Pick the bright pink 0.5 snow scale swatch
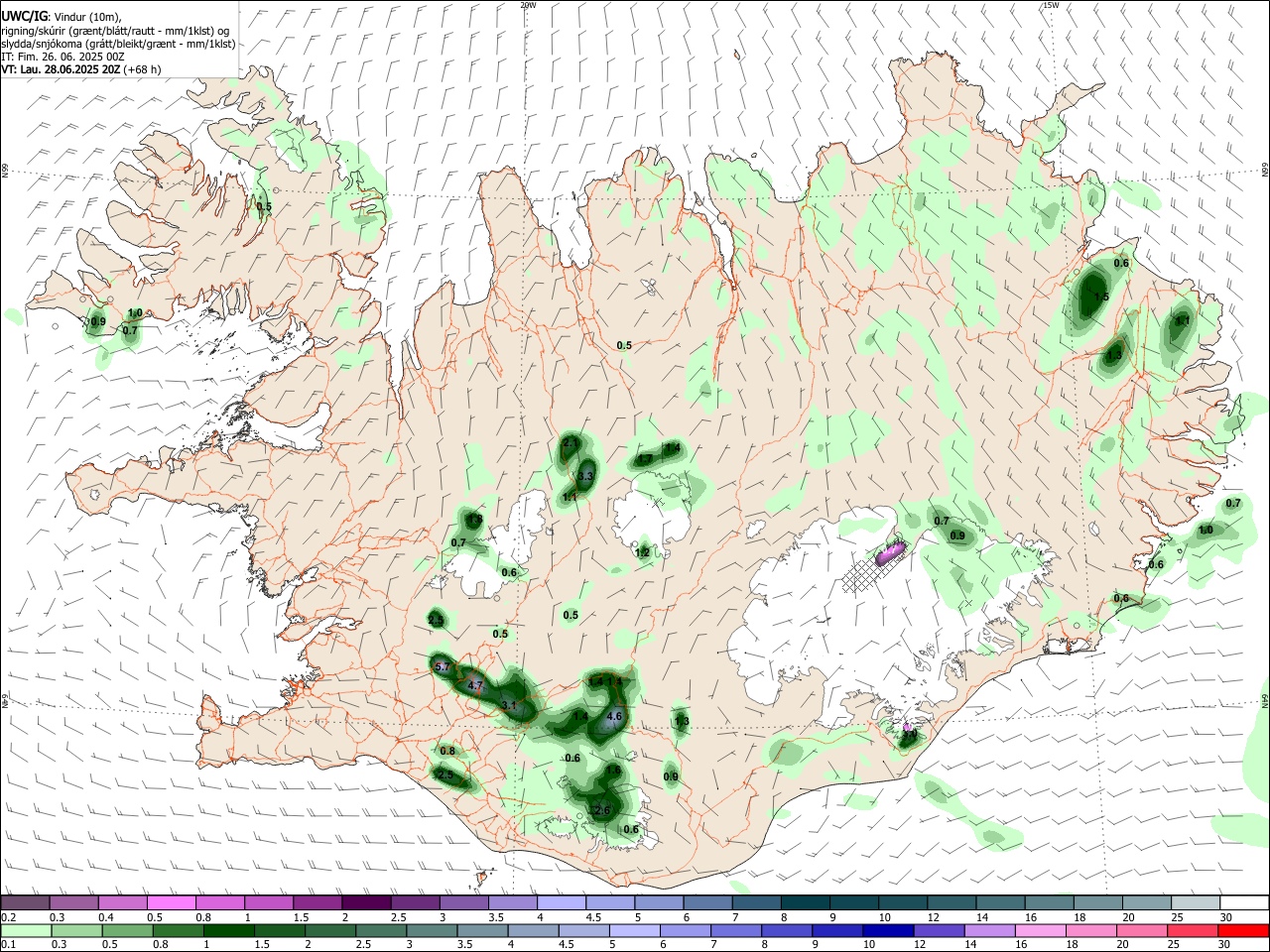The image size is (1270, 952). [171, 903]
